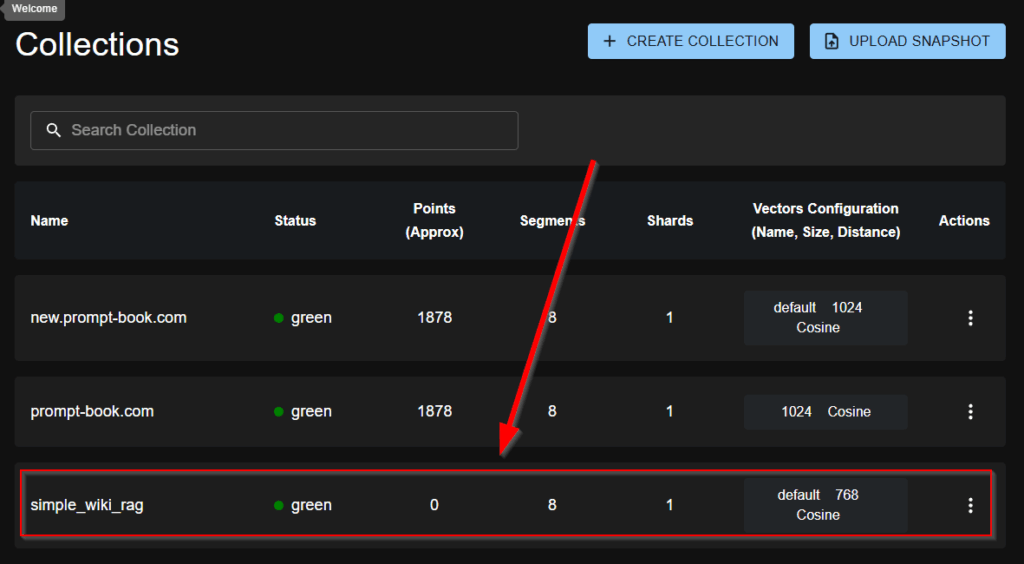Screen dimensions: 1024x564
Task: Open the prompt-book.com collection
Action: tap(92, 412)
